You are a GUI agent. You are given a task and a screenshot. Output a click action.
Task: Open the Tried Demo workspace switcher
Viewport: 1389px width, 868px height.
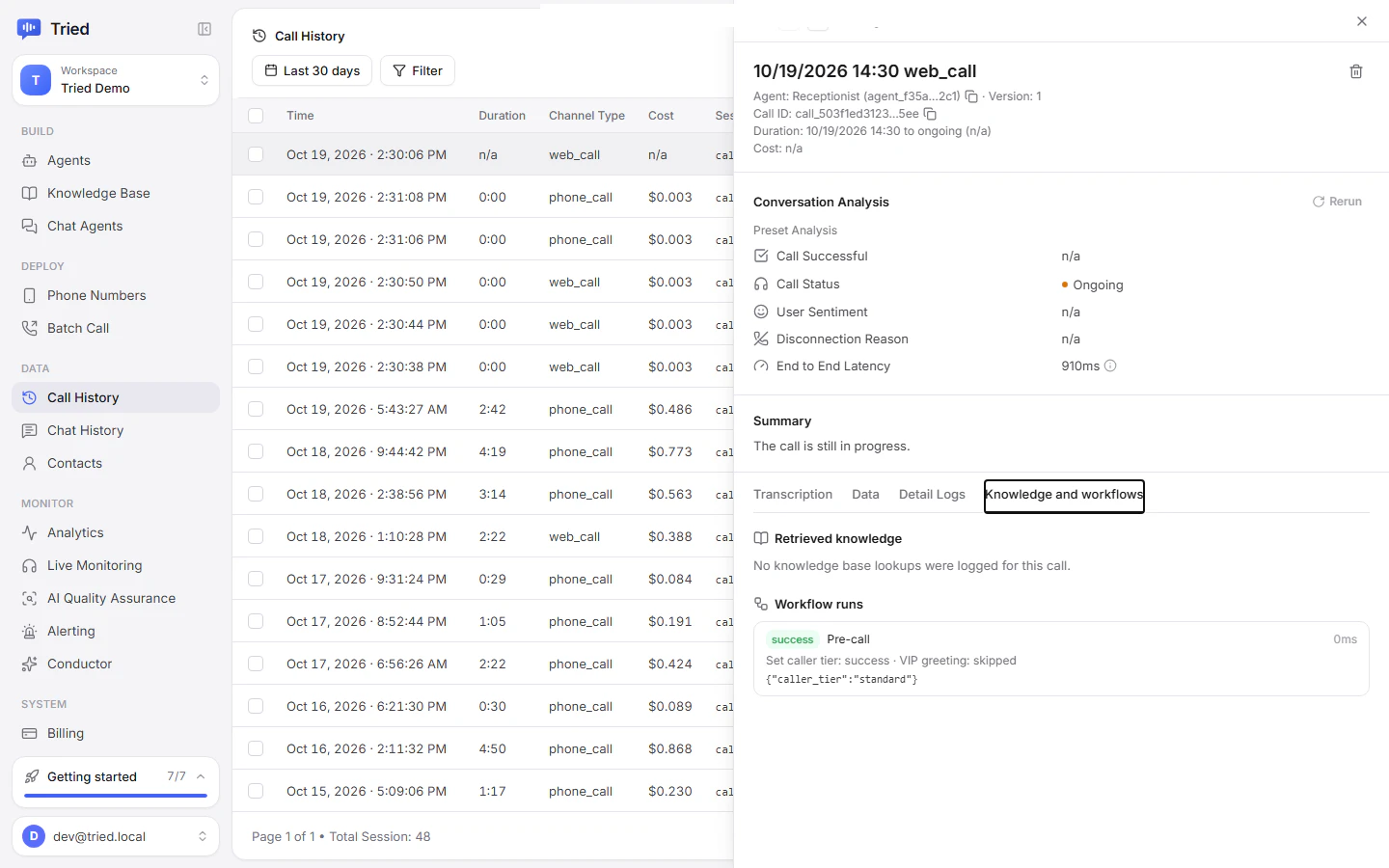pos(116,80)
